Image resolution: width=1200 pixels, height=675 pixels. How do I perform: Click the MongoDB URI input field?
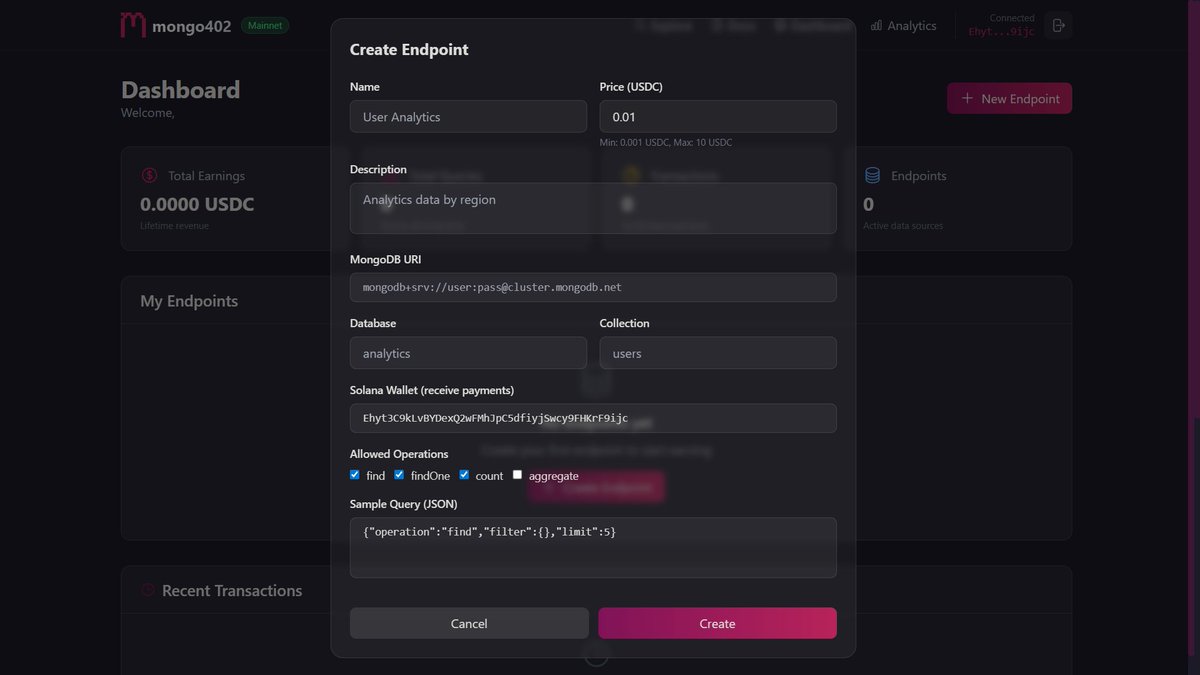coord(593,287)
